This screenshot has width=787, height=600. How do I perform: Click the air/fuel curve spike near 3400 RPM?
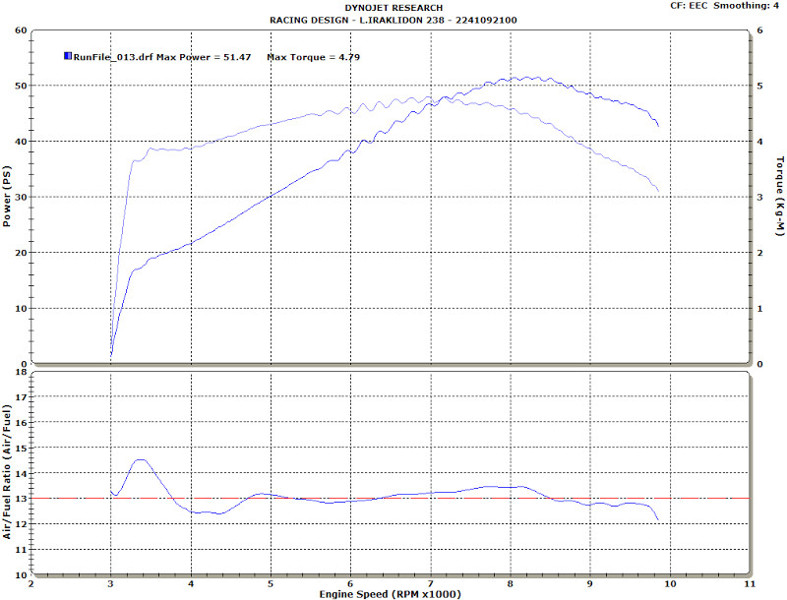(x=140, y=460)
